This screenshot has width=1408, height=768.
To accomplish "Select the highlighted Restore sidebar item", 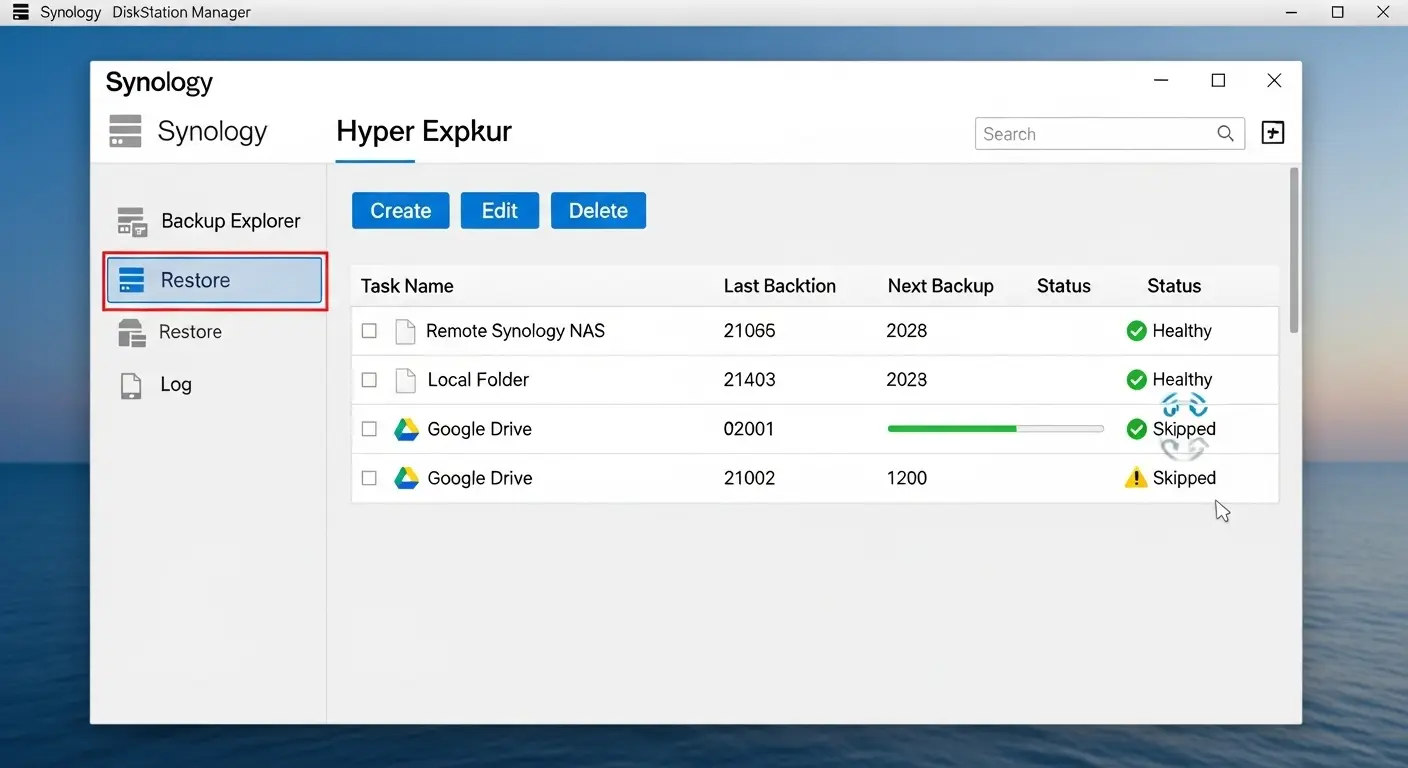I will pyautogui.click(x=215, y=280).
